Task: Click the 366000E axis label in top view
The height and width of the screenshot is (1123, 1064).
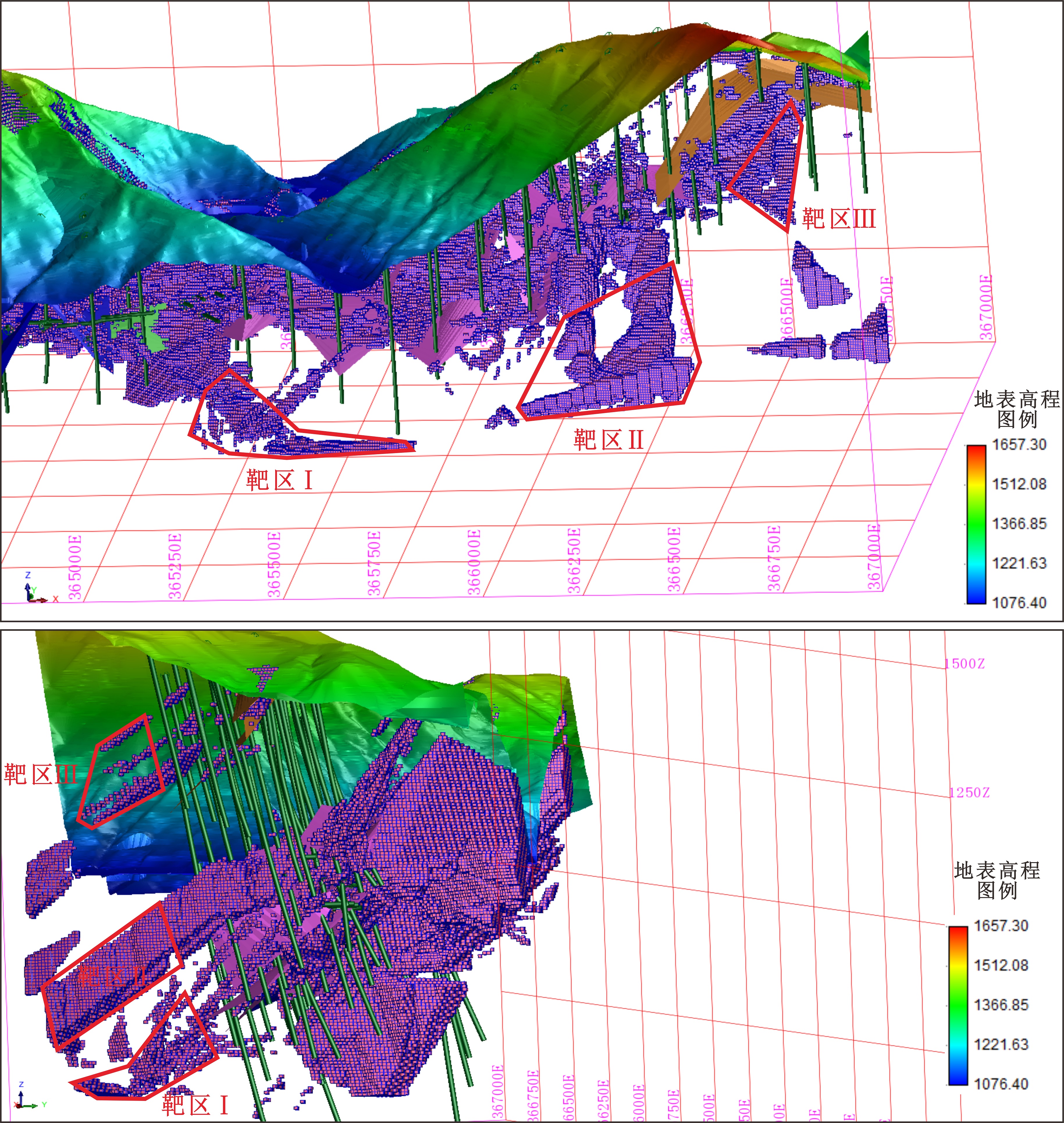Action: pos(474,562)
